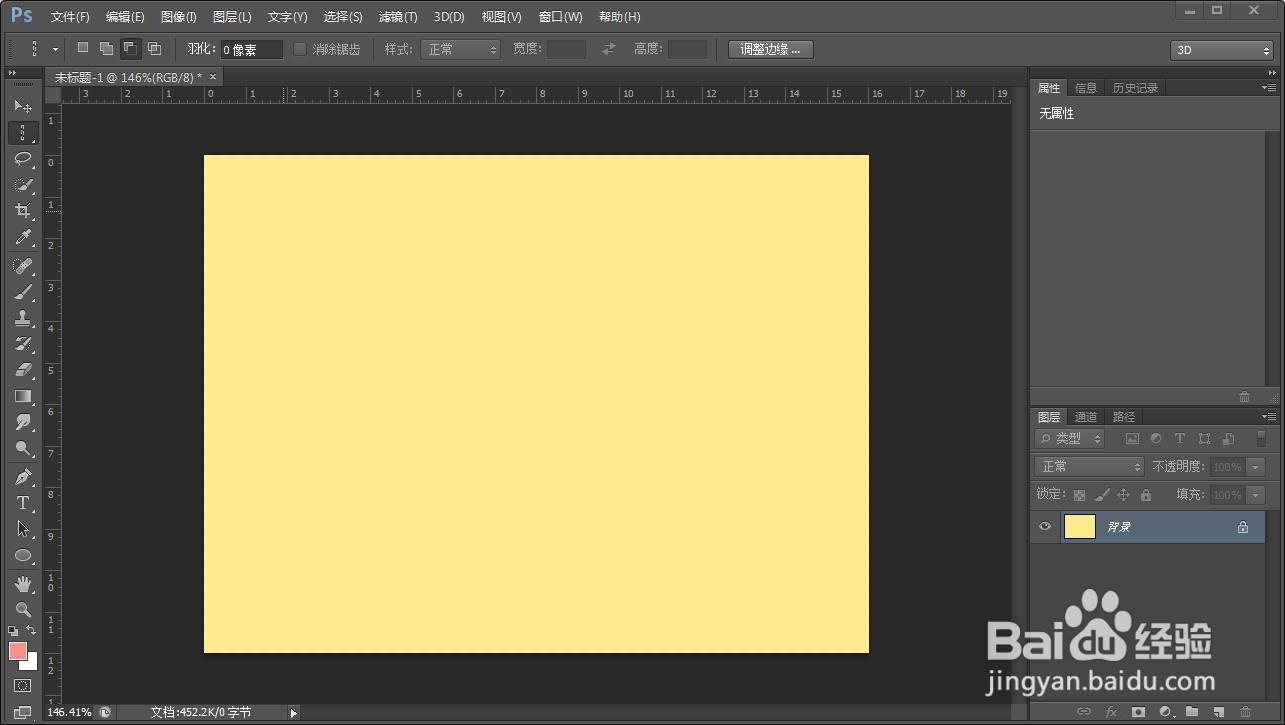Screen dimensions: 1285x725
Task: Open the 不透明度 opacity slider arrow
Action: coord(1256,467)
